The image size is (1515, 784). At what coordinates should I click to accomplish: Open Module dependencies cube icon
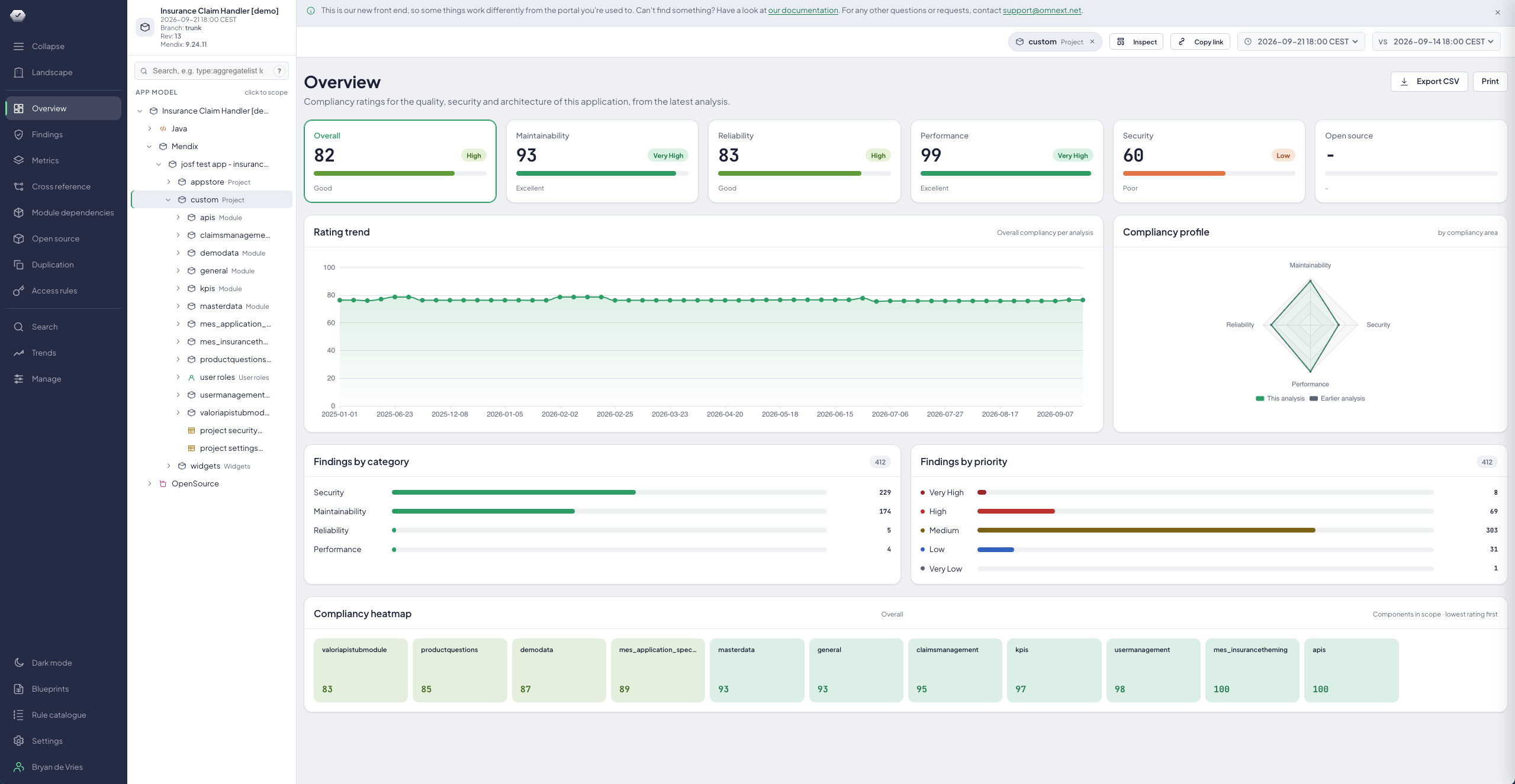tap(19, 212)
